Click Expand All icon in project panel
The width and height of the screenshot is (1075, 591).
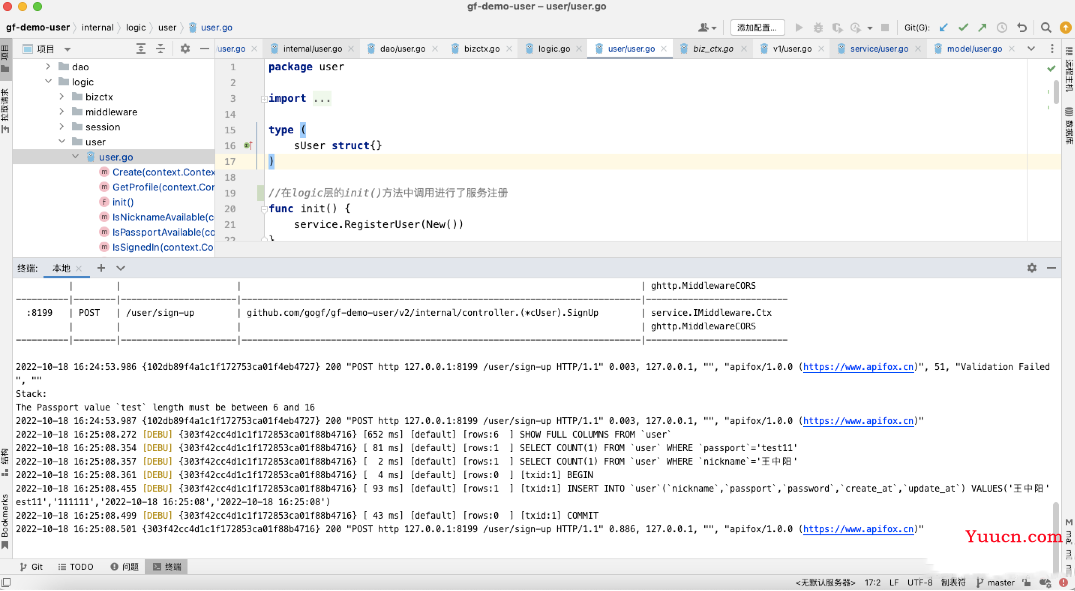pyautogui.click(x=141, y=49)
